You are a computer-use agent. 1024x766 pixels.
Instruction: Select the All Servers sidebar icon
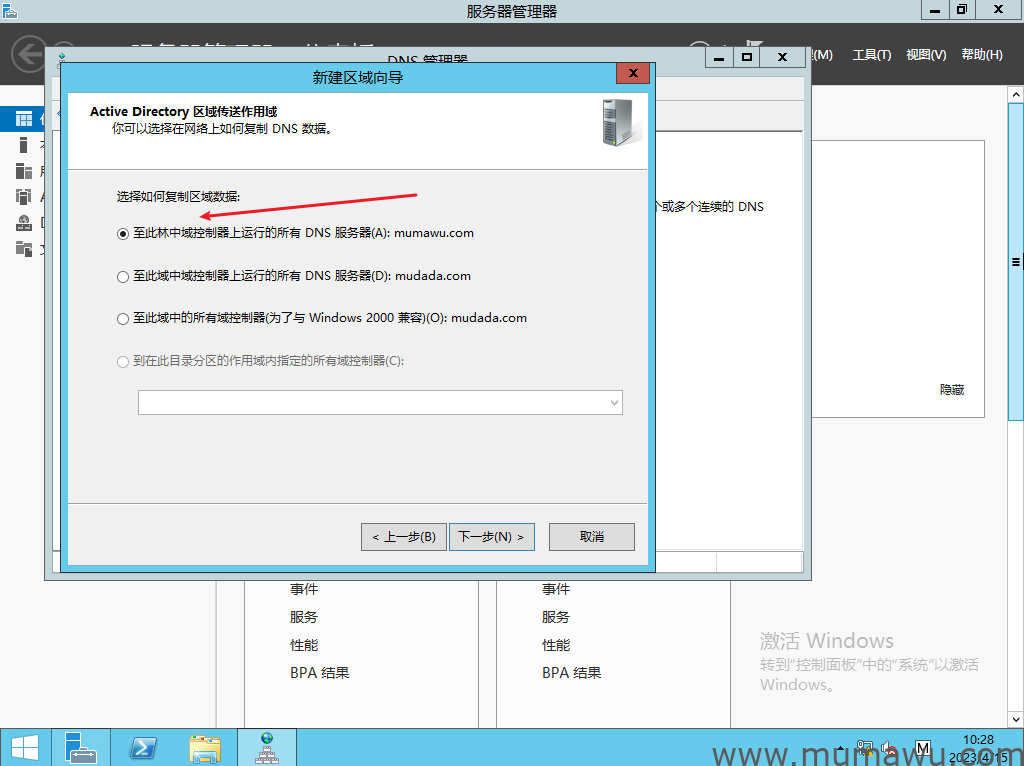point(22,171)
